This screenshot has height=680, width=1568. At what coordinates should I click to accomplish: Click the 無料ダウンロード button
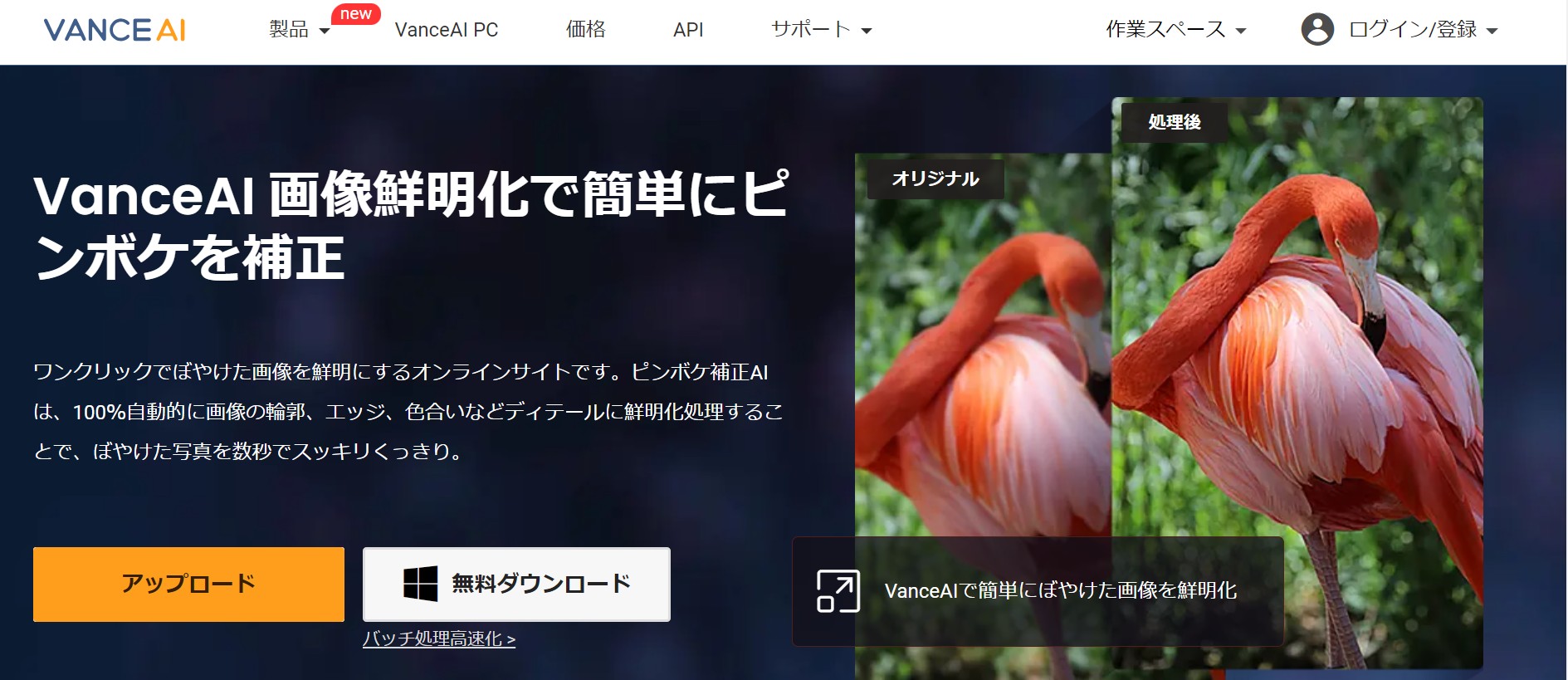[516, 584]
